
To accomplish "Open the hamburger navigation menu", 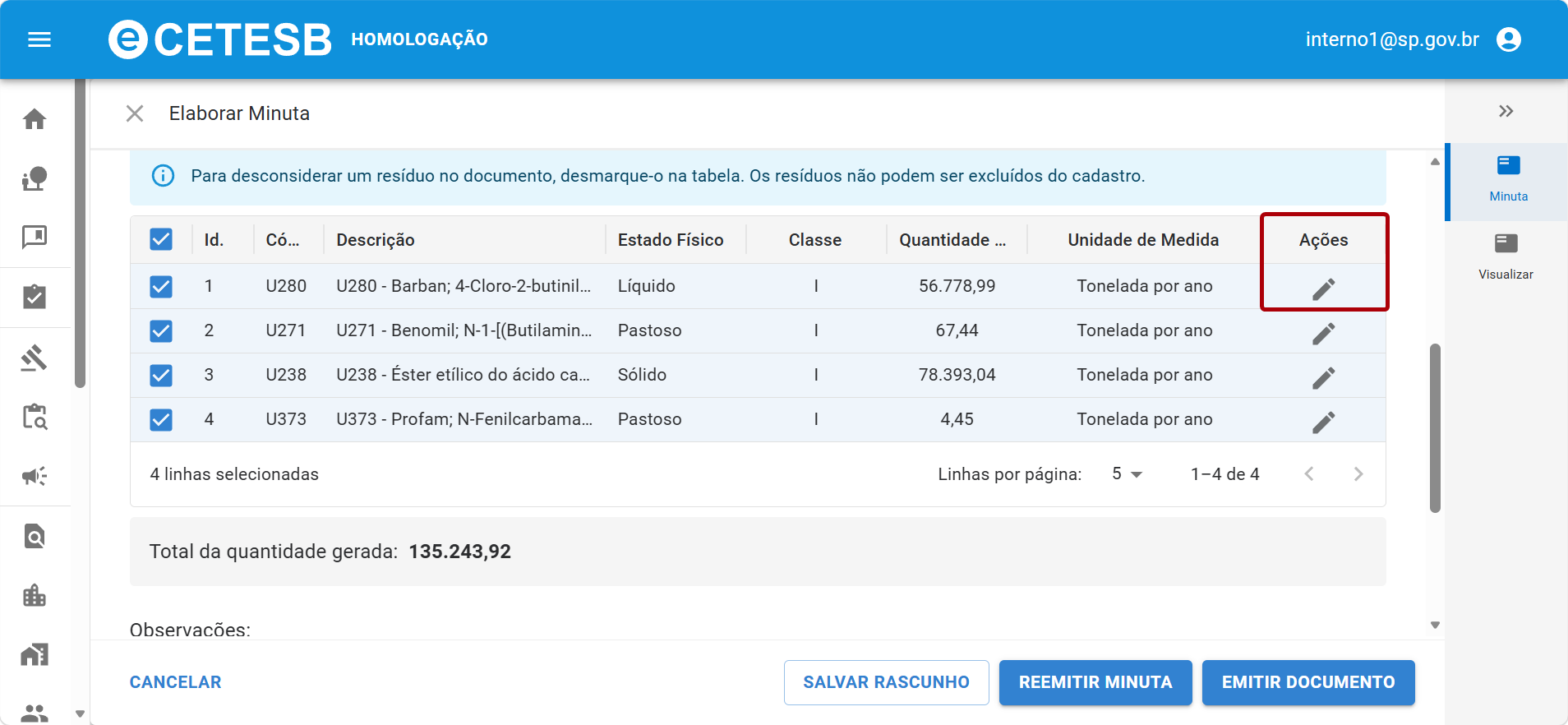I will 39,39.
